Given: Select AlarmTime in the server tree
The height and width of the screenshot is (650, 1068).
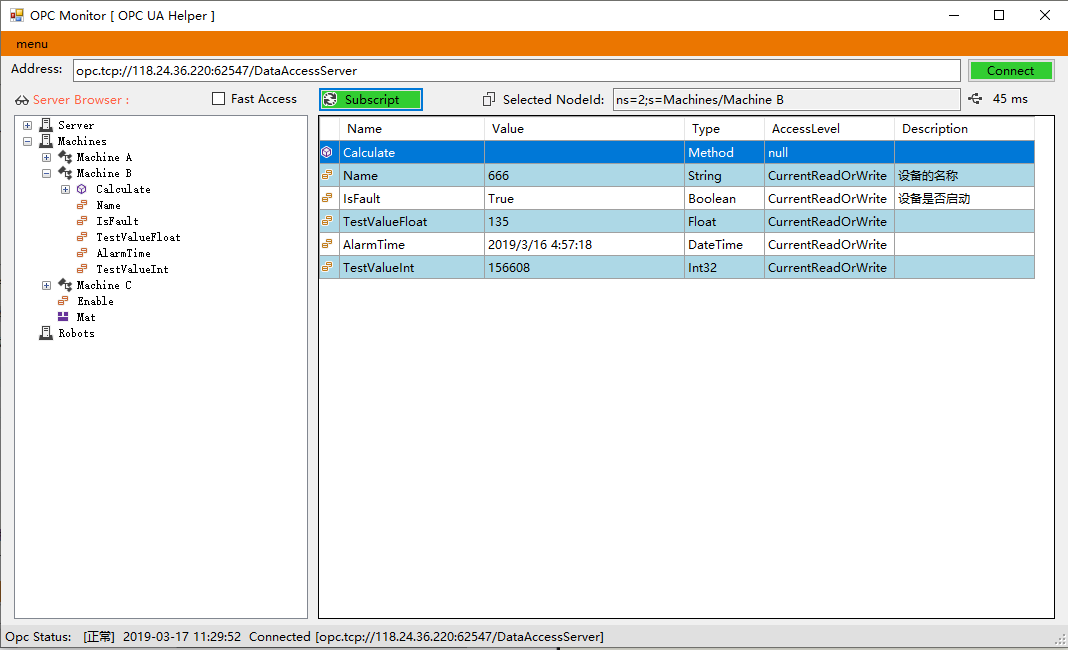Looking at the screenshot, I should click(123, 253).
